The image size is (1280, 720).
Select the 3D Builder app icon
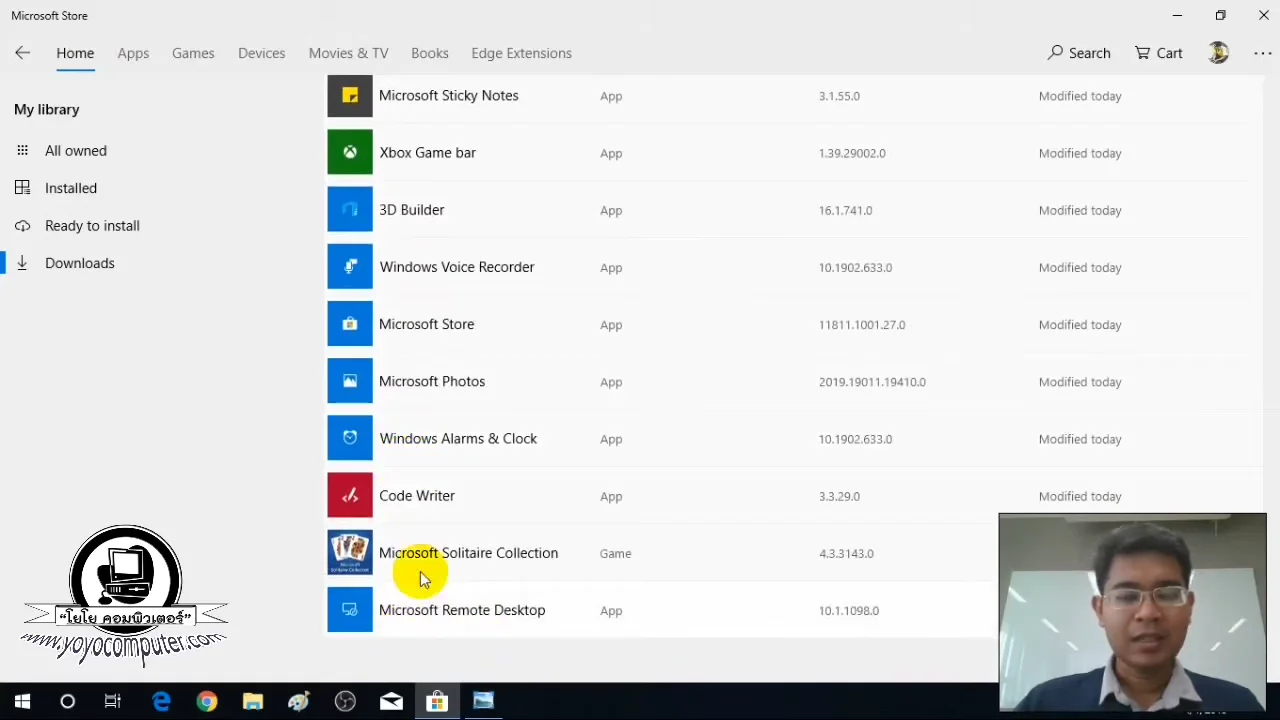tap(349, 209)
